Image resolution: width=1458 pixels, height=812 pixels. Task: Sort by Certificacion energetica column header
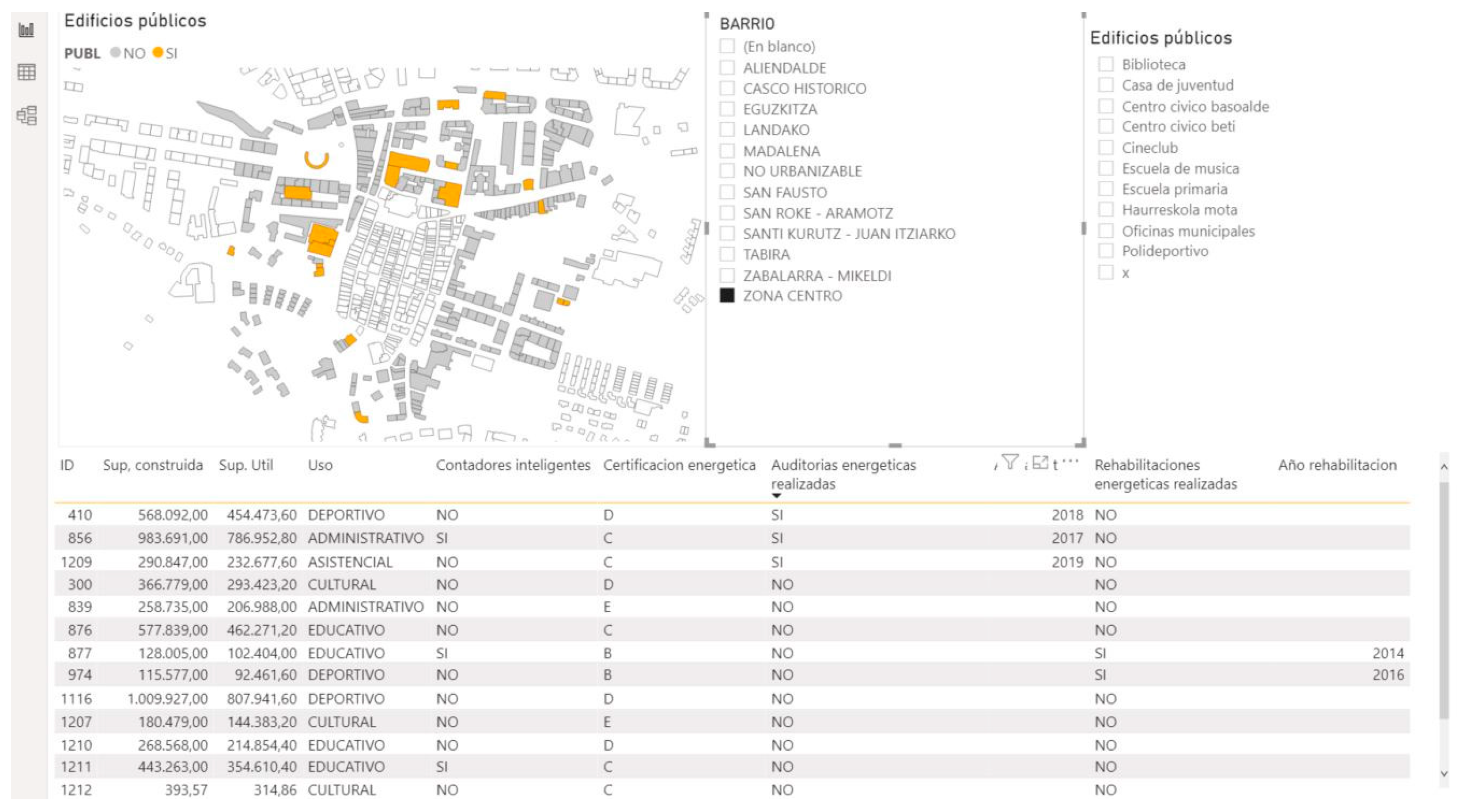[x=679, y=465]
